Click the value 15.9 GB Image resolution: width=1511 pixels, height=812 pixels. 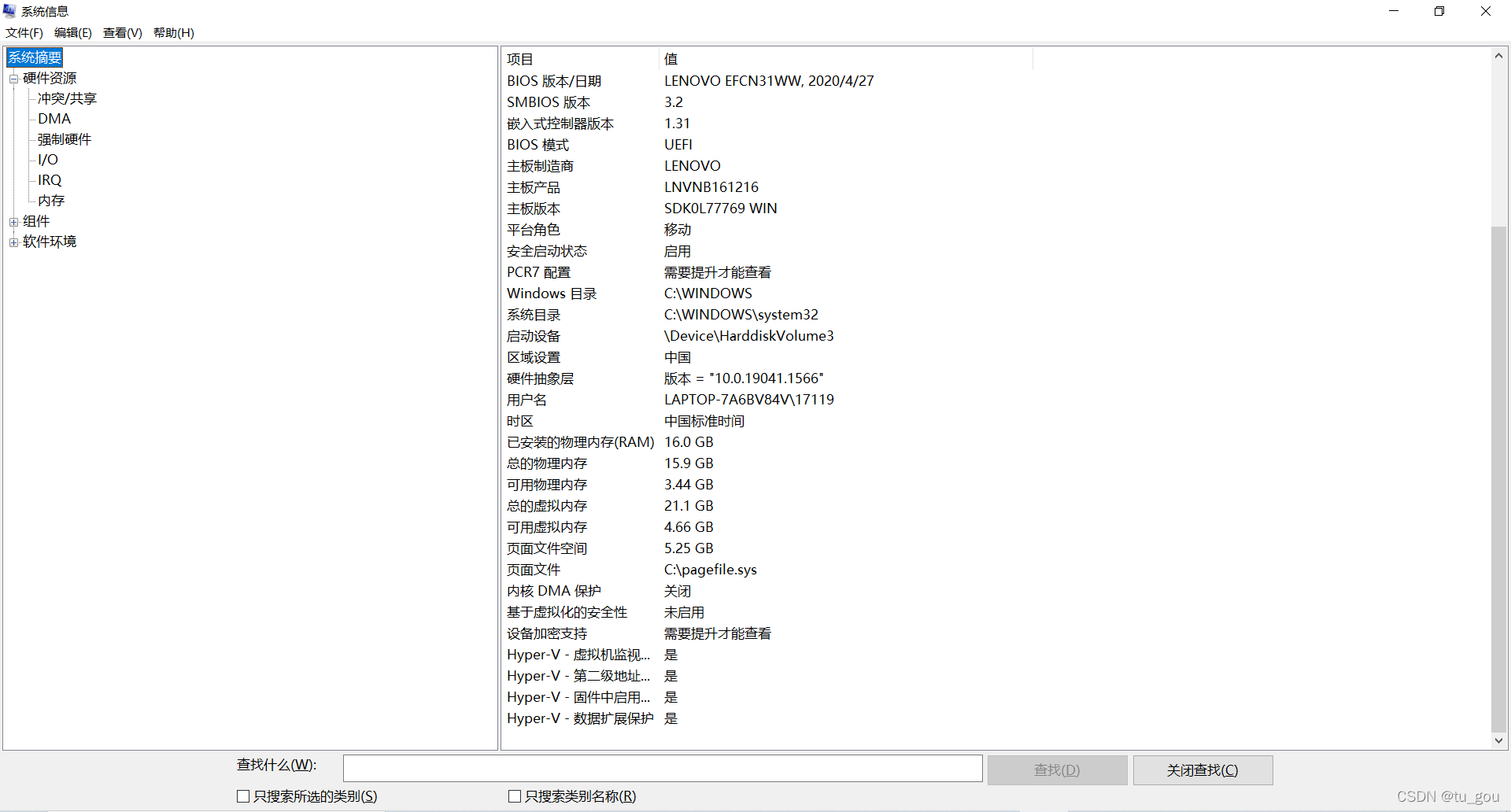tap(689, 463)
